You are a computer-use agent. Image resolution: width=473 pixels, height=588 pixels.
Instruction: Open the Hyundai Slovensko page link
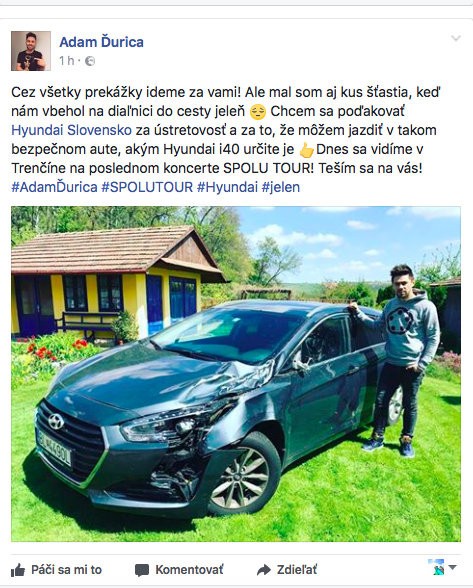click(71, 130)
